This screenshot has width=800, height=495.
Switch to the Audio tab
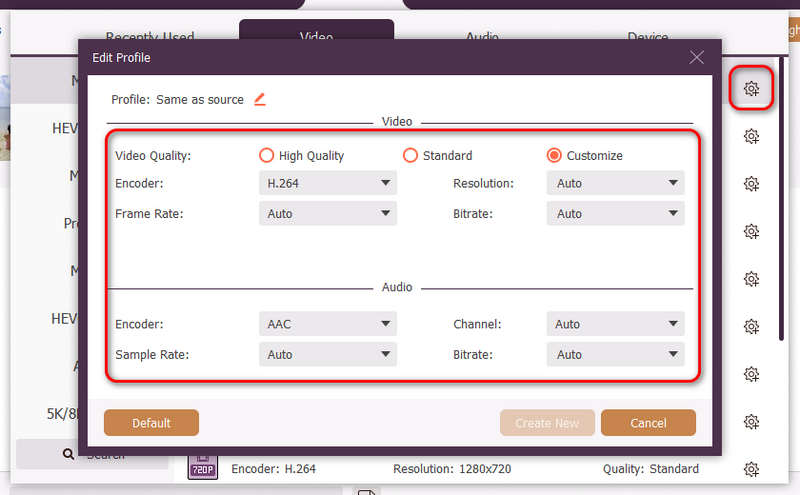pyautogui.click(x=482, y=37)
